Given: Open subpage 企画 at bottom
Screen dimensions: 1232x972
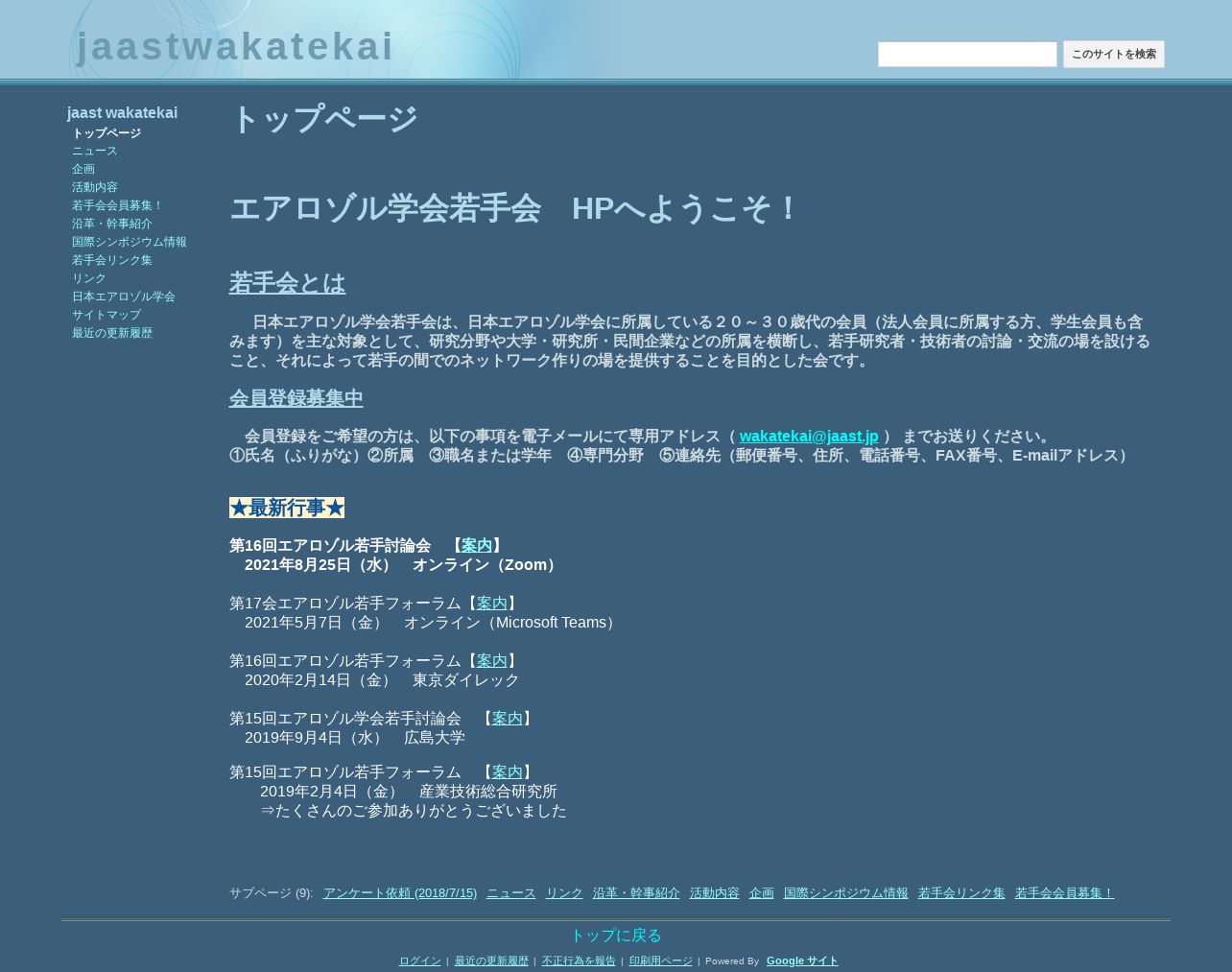Looking at the screenshot, I should (762, 893).
